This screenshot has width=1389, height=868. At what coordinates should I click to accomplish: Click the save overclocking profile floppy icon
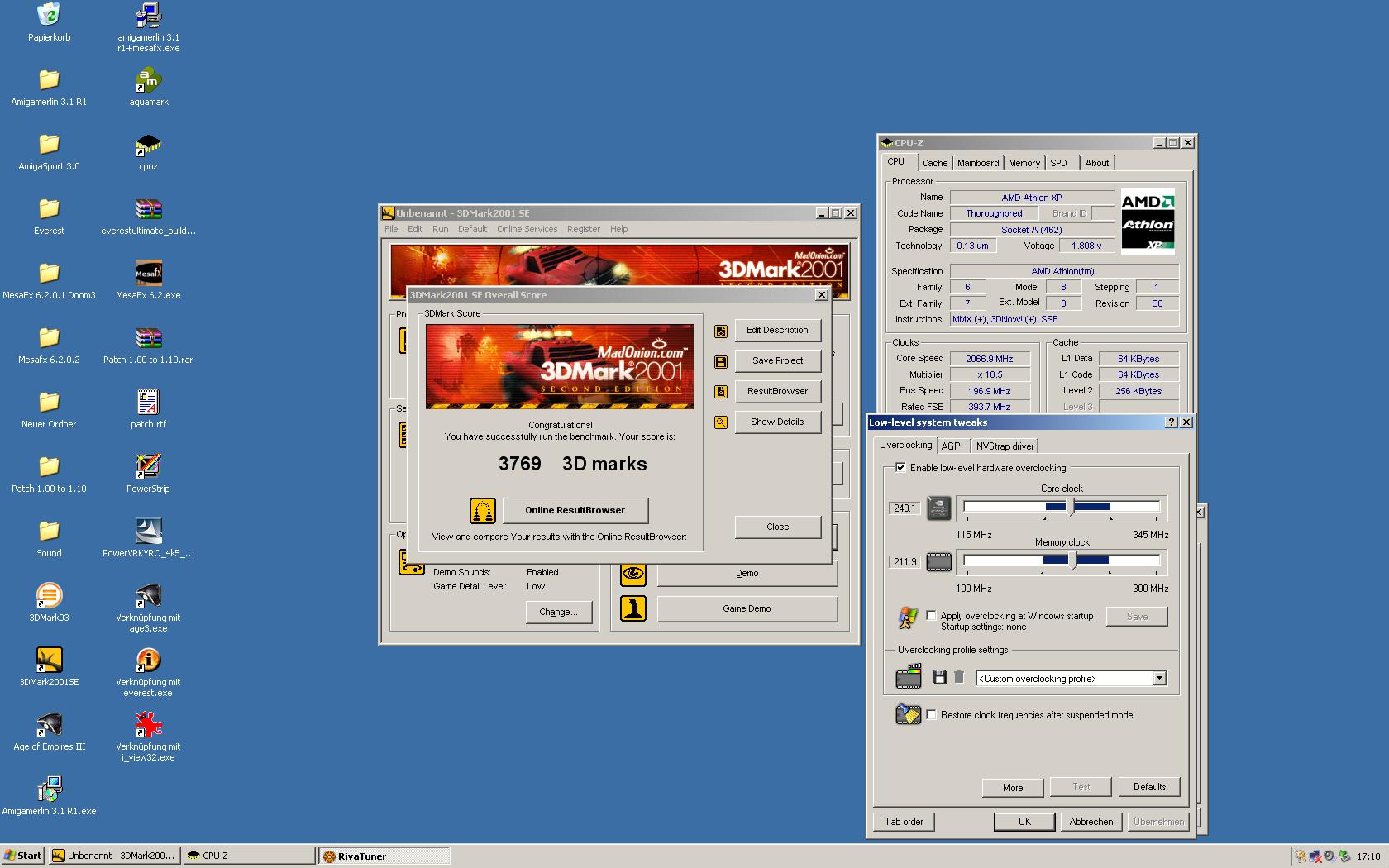(939, 678)
